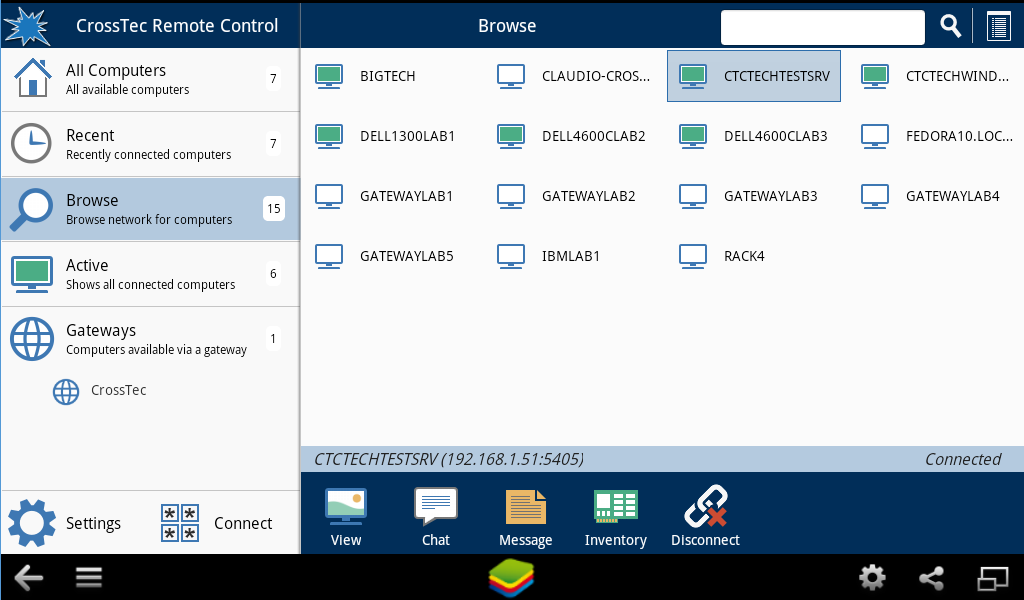Click the Browse count badge 15
The width and height of the screenshot is (1024, 600).
click(274, 209)
